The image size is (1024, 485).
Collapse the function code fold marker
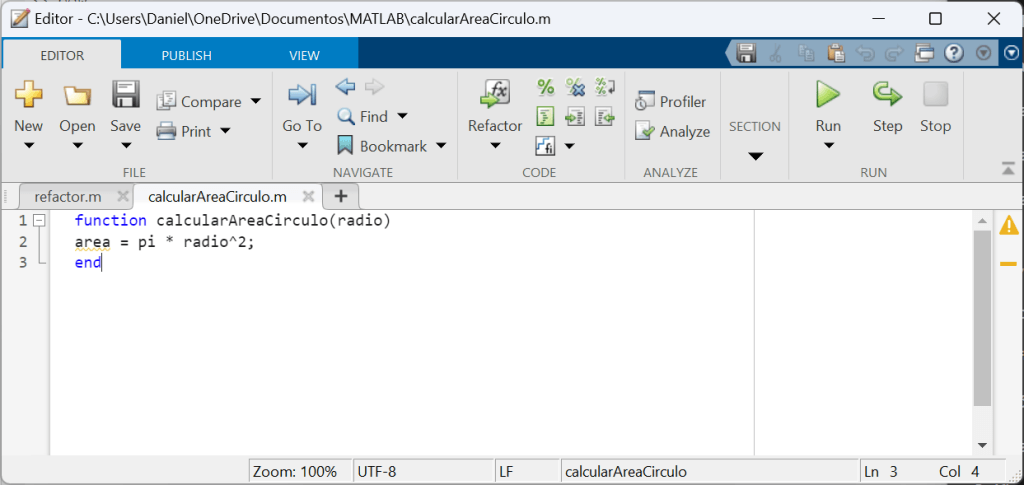coord(38,220)
